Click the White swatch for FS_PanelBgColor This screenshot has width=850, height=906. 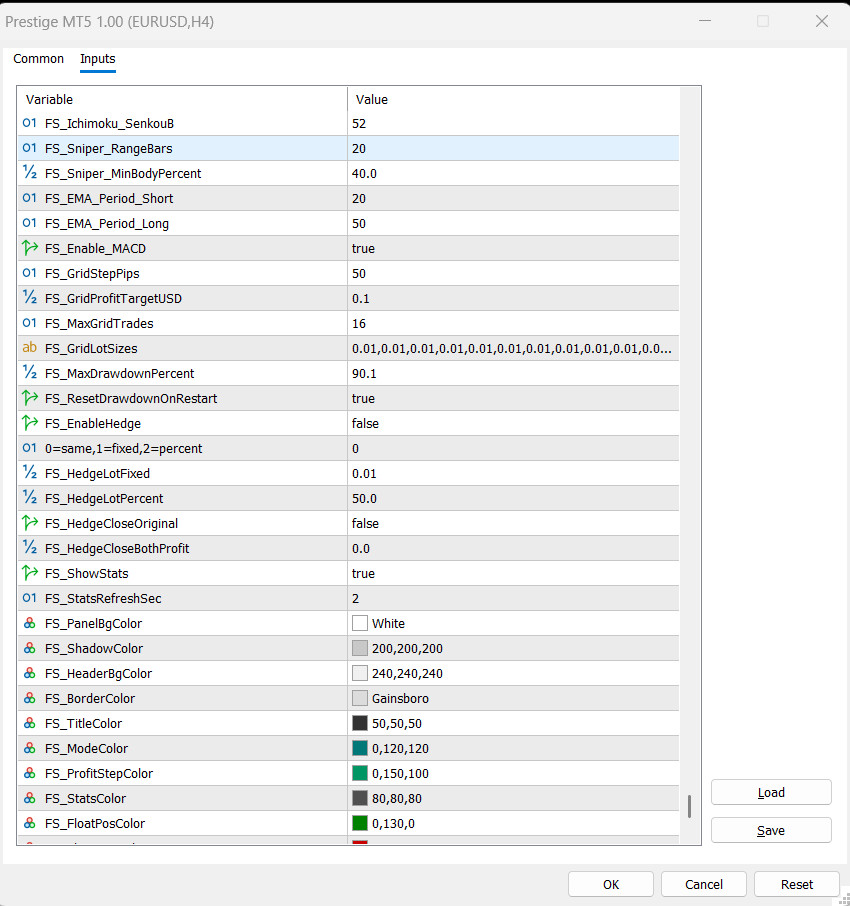[x=360, y=623]
